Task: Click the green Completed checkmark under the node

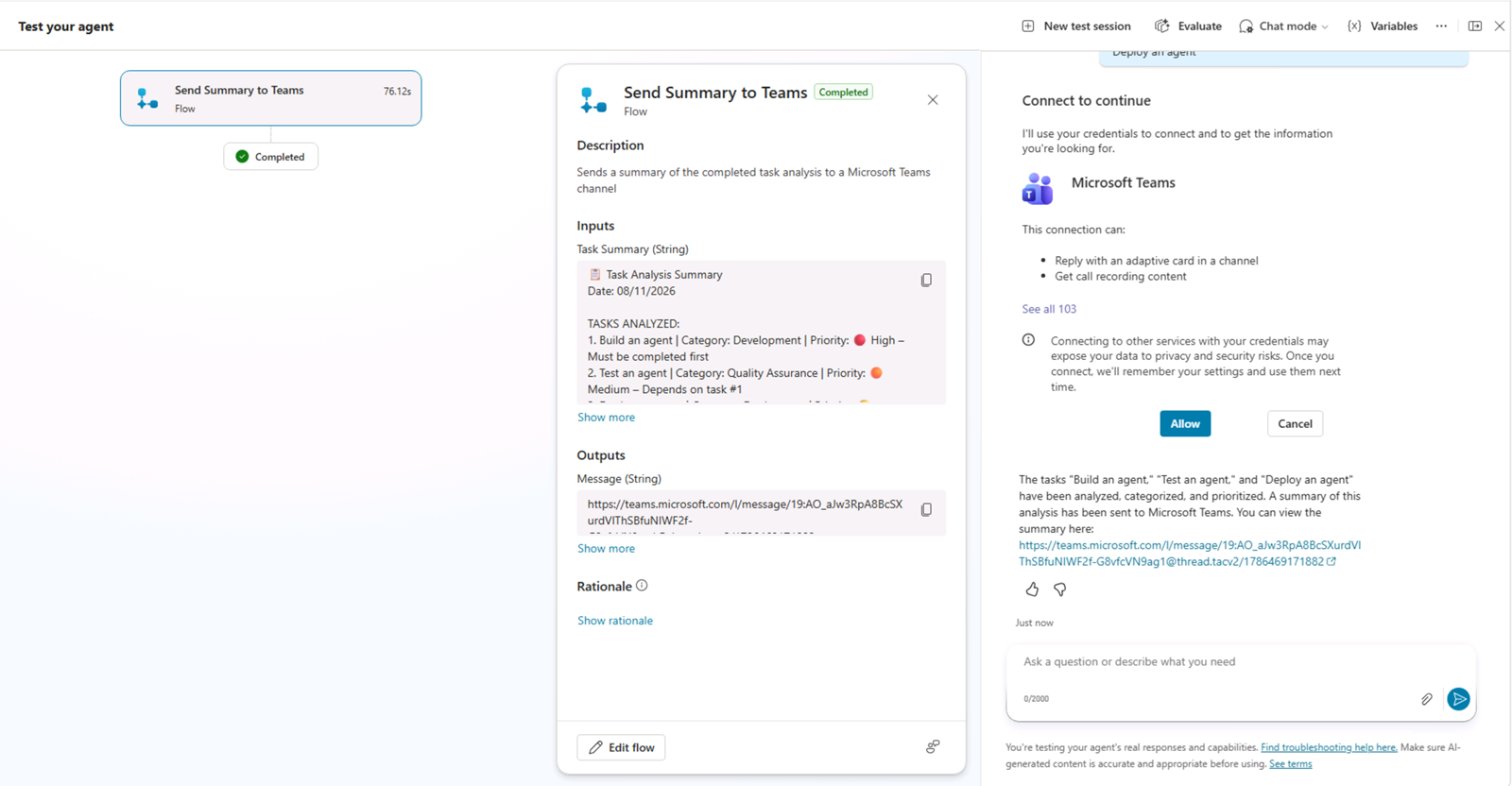Action: click(242, 157)
